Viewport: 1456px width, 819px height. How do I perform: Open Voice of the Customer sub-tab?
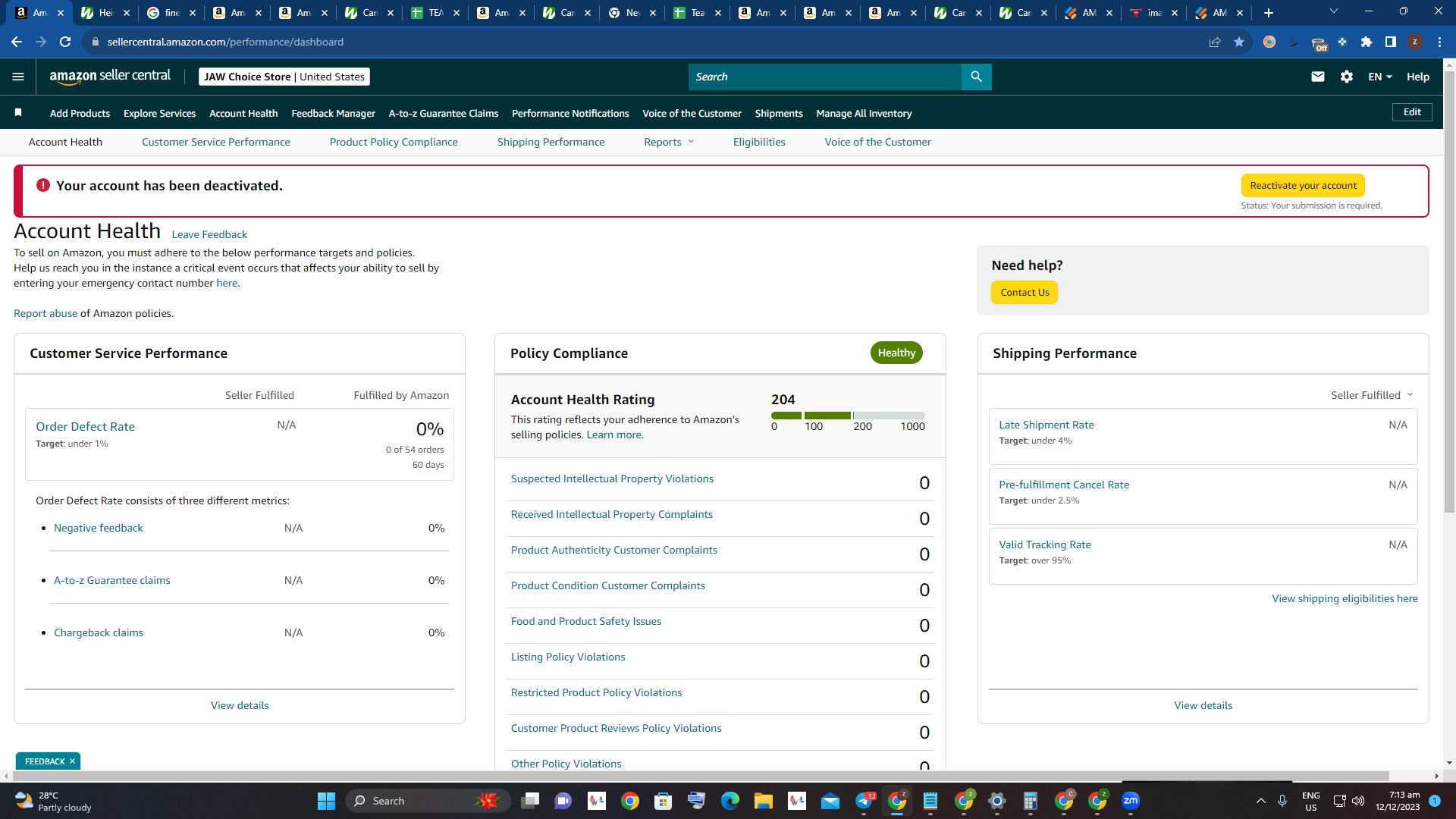(x=878, y=142)
